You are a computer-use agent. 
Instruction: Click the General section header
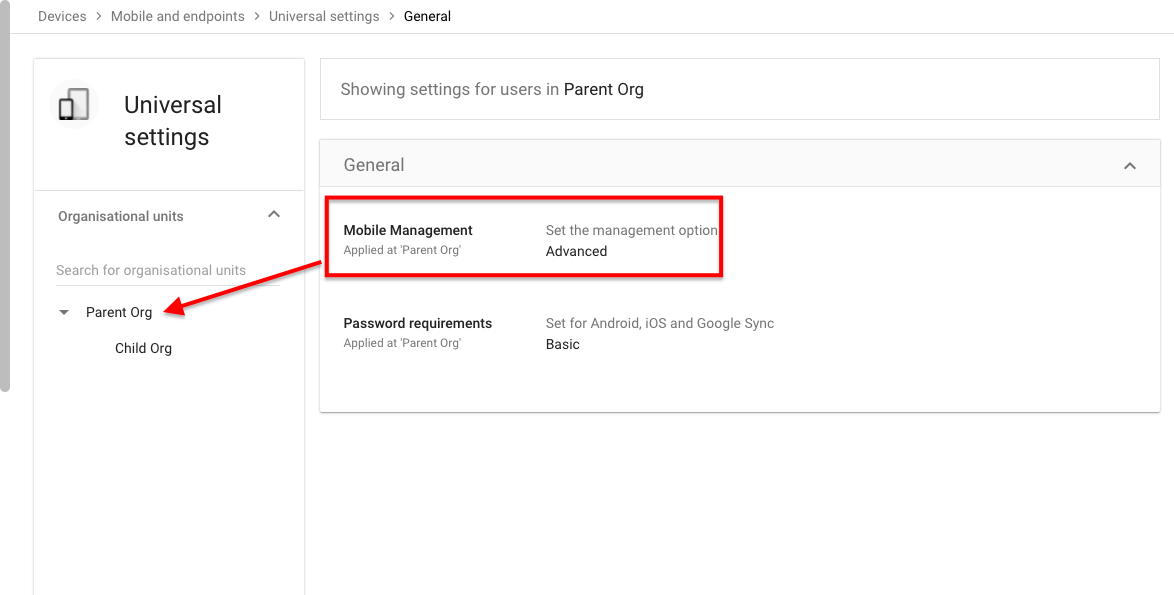pyautogui.click(x=740, y=164)
